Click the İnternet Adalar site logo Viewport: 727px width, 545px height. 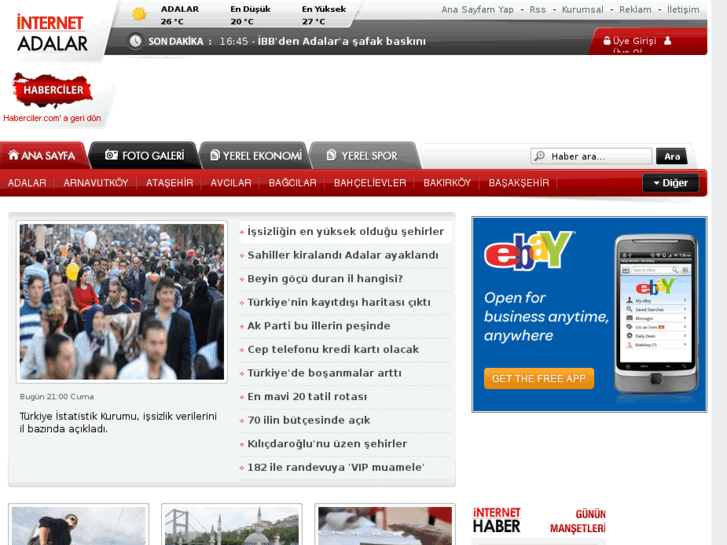52,33
